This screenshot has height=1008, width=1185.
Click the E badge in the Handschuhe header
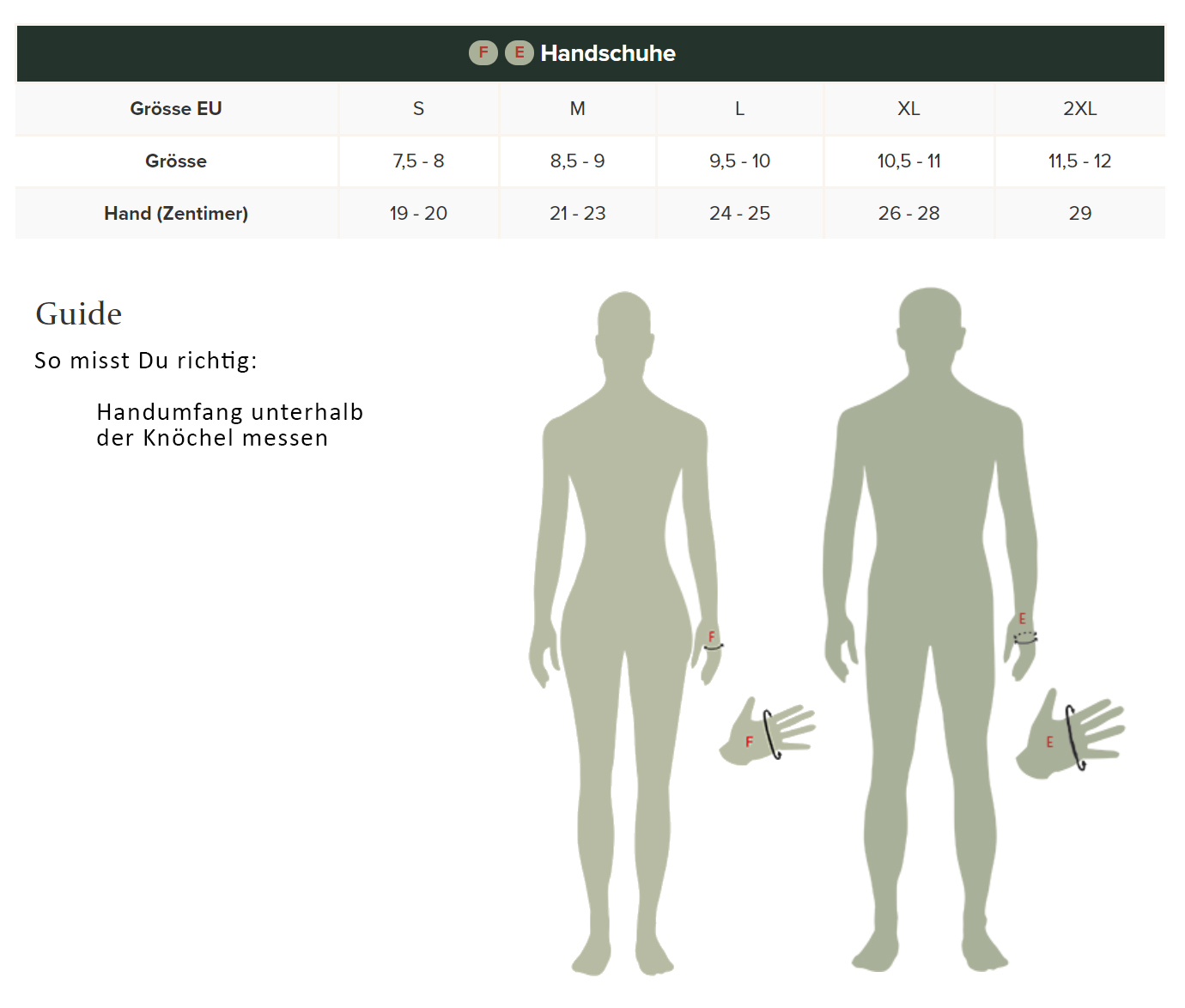[519, 53]
